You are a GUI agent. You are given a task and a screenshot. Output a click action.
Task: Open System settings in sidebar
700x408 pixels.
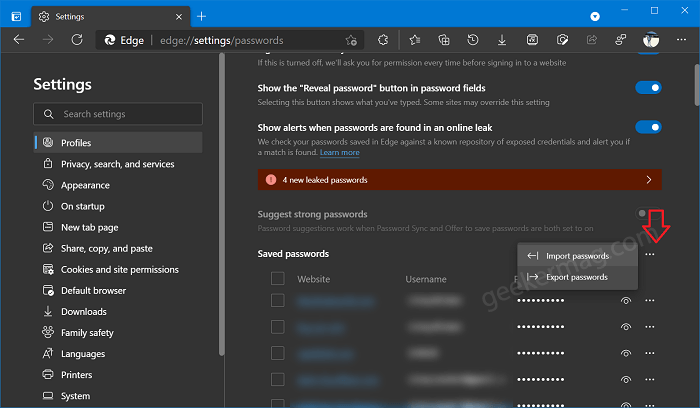click(118, 396)
